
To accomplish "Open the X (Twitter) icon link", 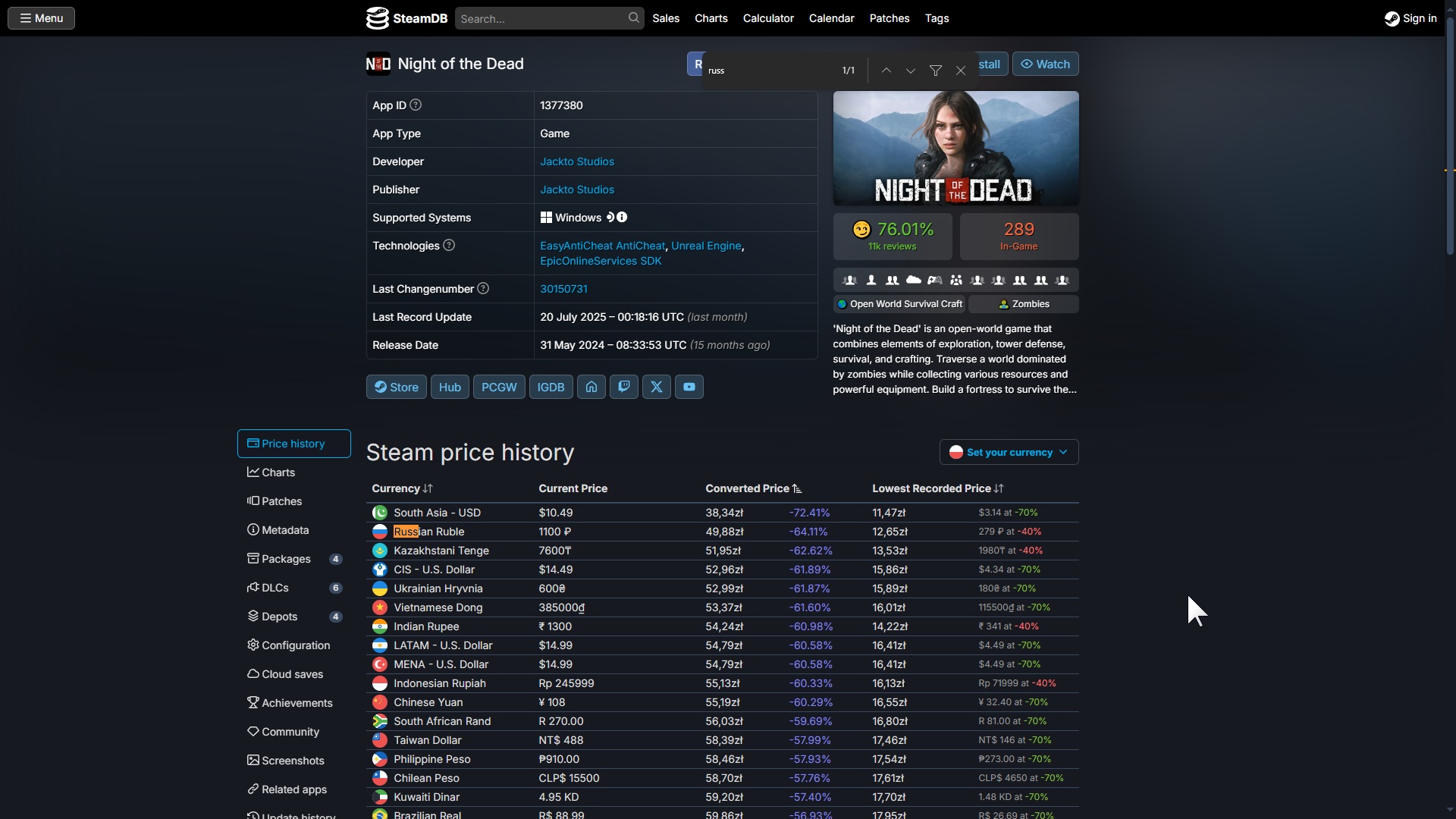I will click(x=657, y=387).
